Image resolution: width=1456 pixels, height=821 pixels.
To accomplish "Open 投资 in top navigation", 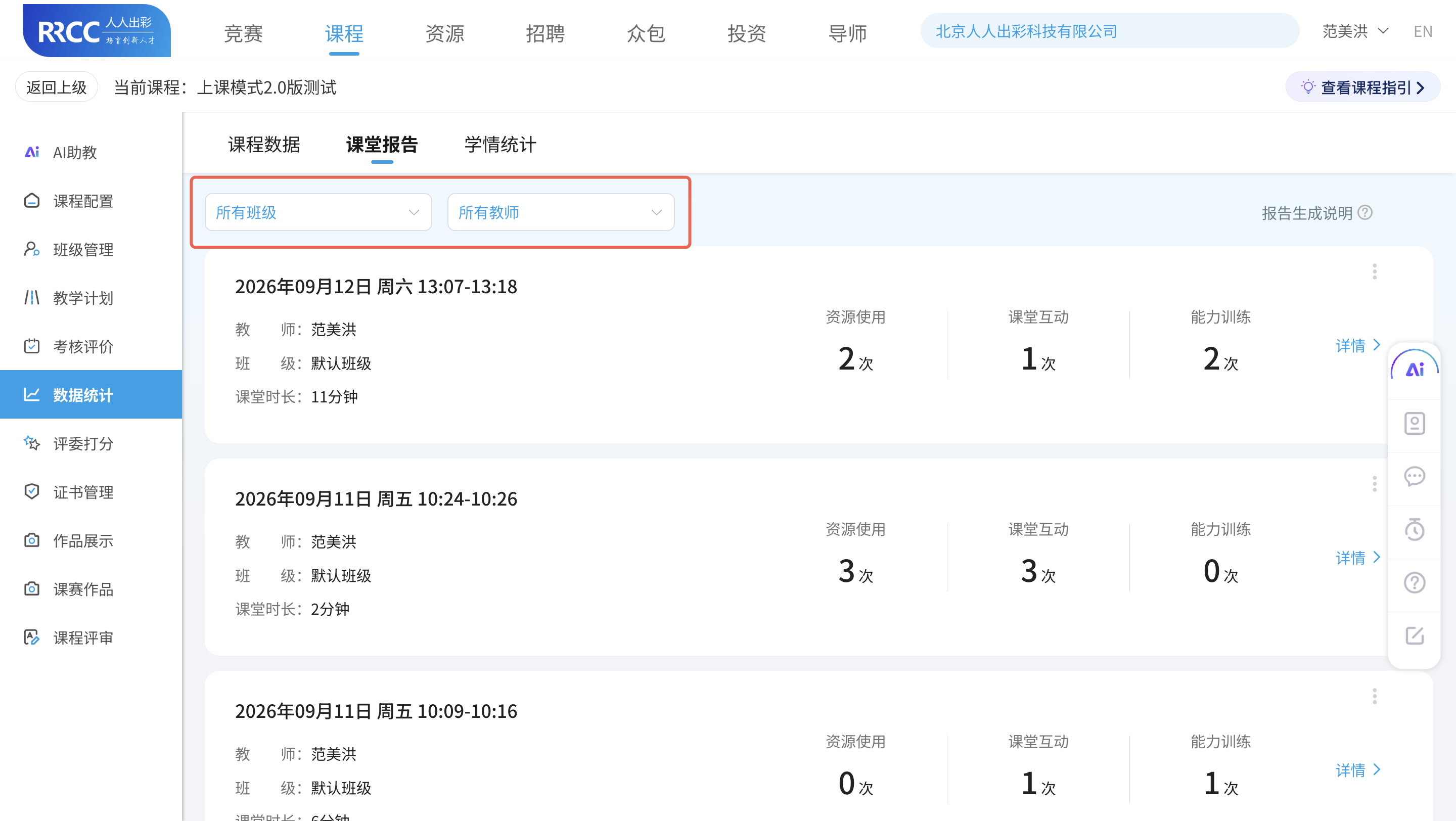I will (747, 33).
